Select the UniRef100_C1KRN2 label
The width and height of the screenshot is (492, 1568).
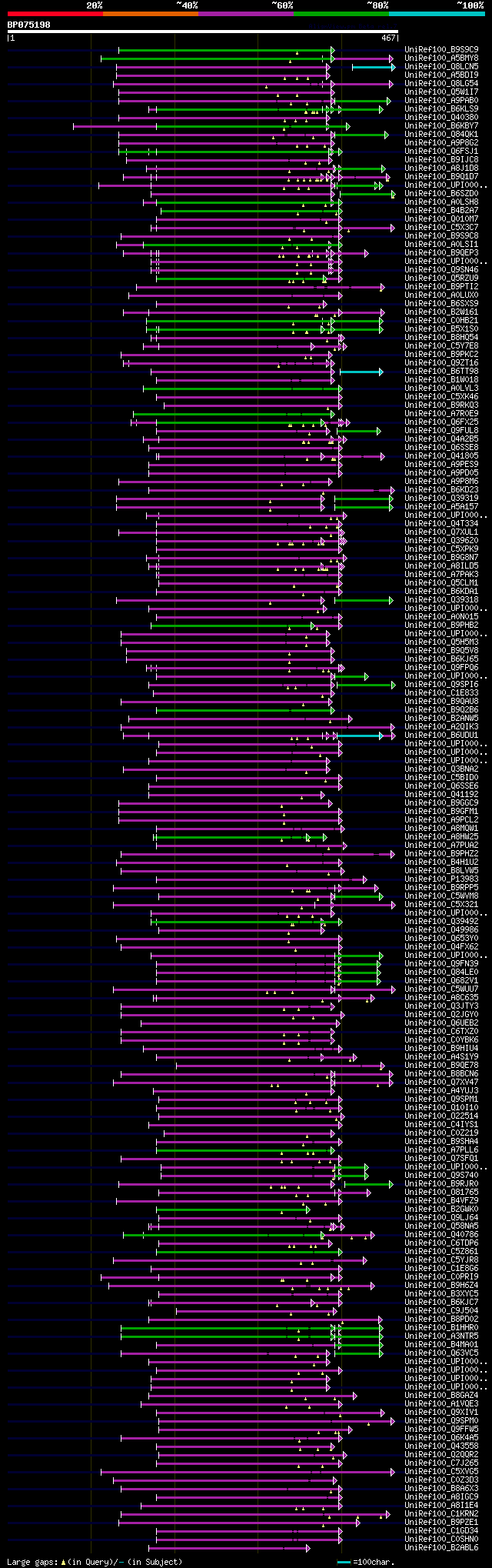coord(441,1513)
